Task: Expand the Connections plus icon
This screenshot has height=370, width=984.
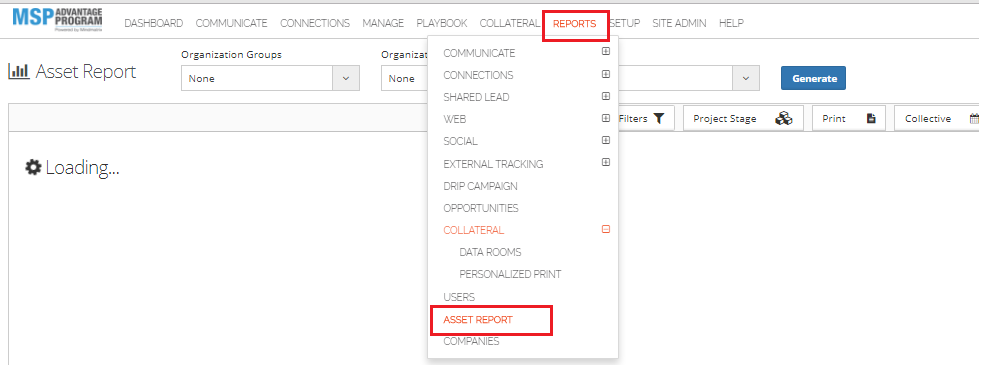Action: pyautogui.click(x=606, y=74)
